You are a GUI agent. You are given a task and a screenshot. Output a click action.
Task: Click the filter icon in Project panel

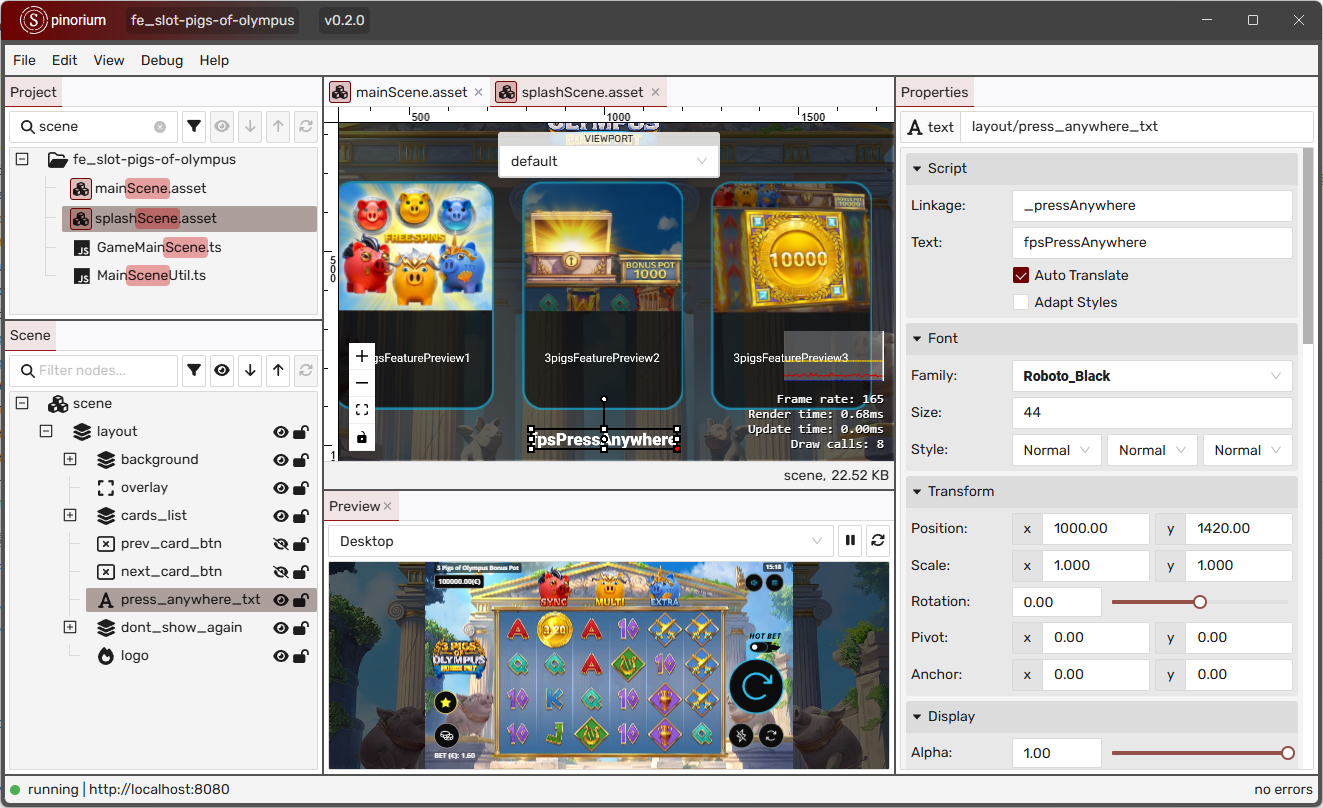pos(194,127)
